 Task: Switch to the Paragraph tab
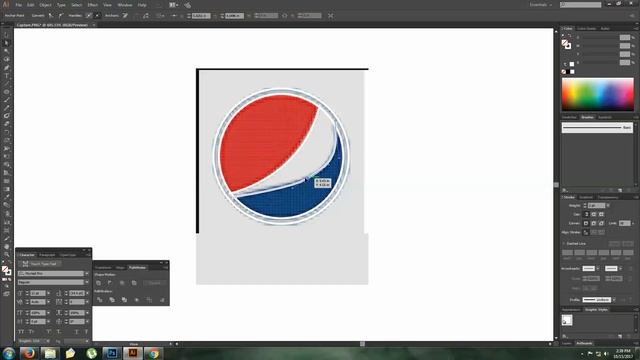tap(47, 255)
